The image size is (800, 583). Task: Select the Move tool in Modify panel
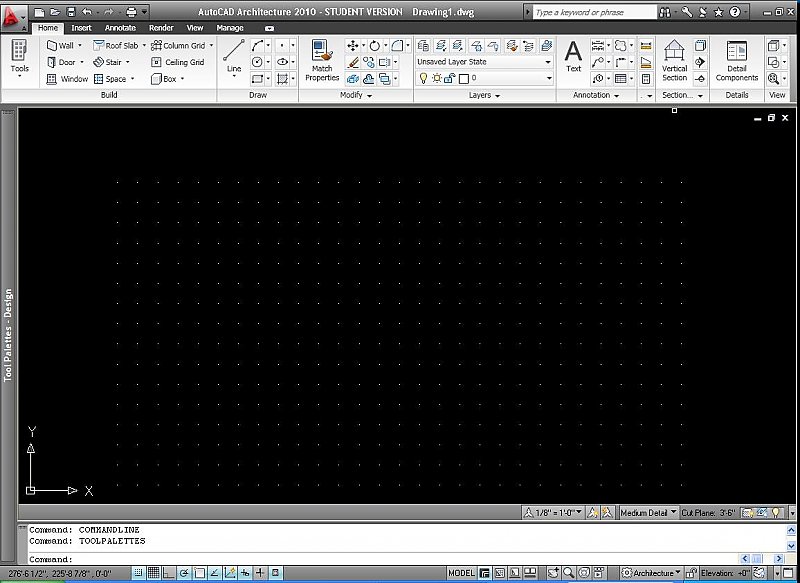point(352,46)
